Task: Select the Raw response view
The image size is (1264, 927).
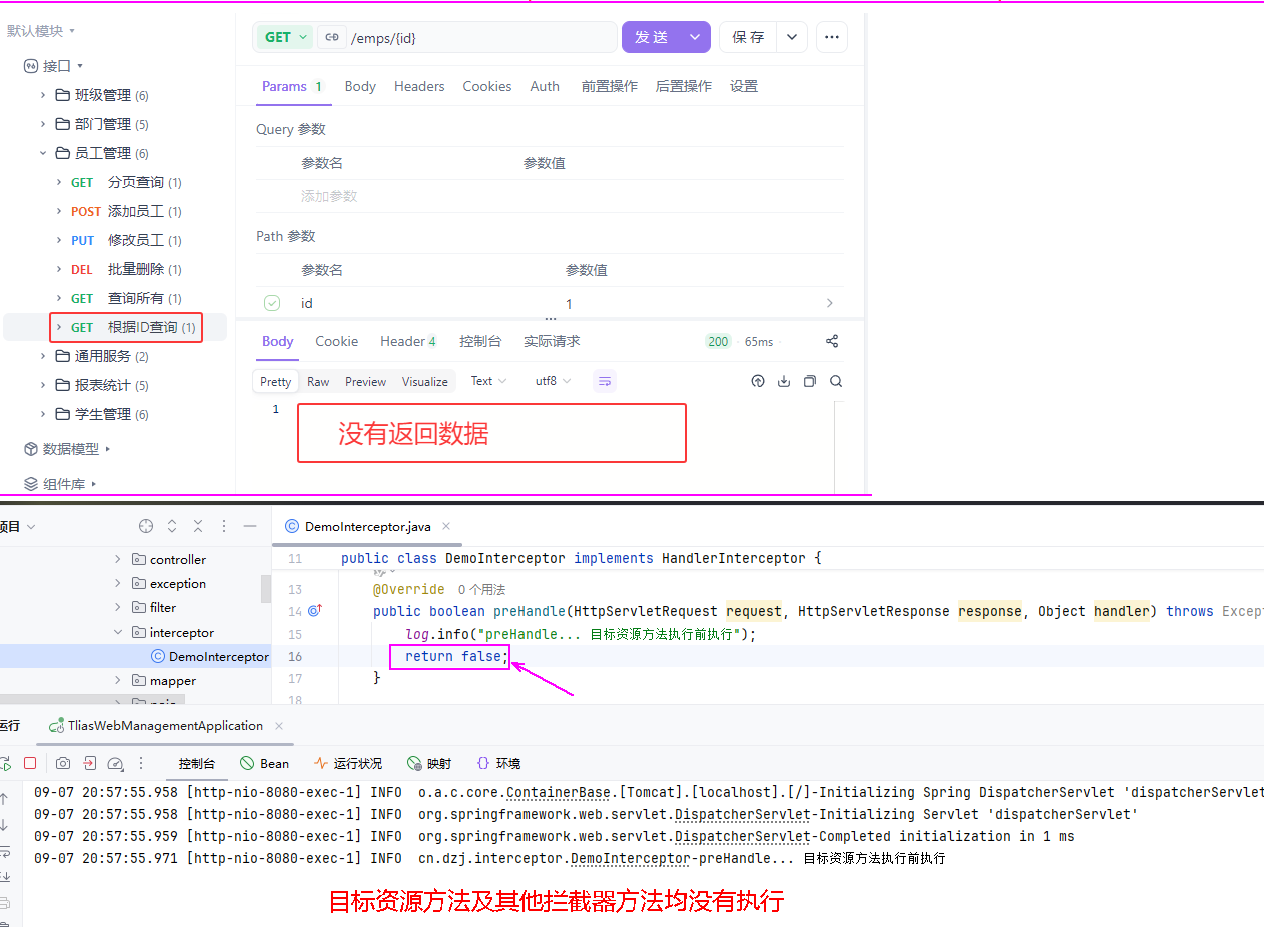Action: [318, 381]
